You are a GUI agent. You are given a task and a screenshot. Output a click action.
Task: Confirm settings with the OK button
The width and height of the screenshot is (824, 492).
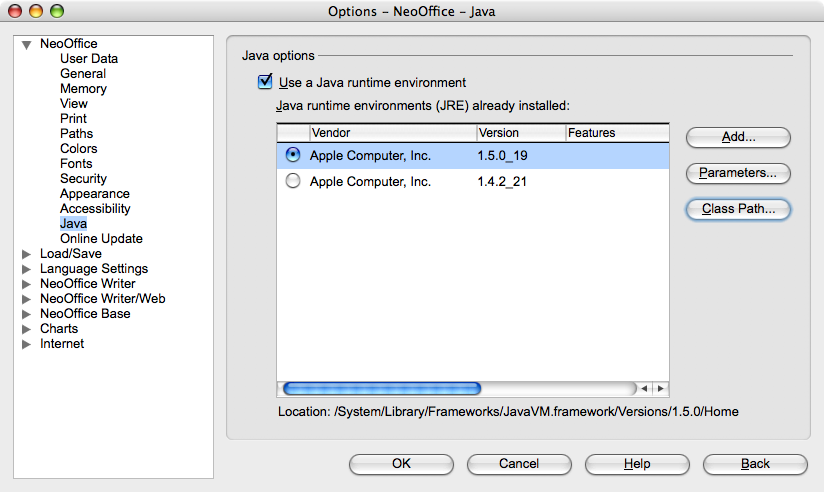pyautogui.click(x=401, y=464)
